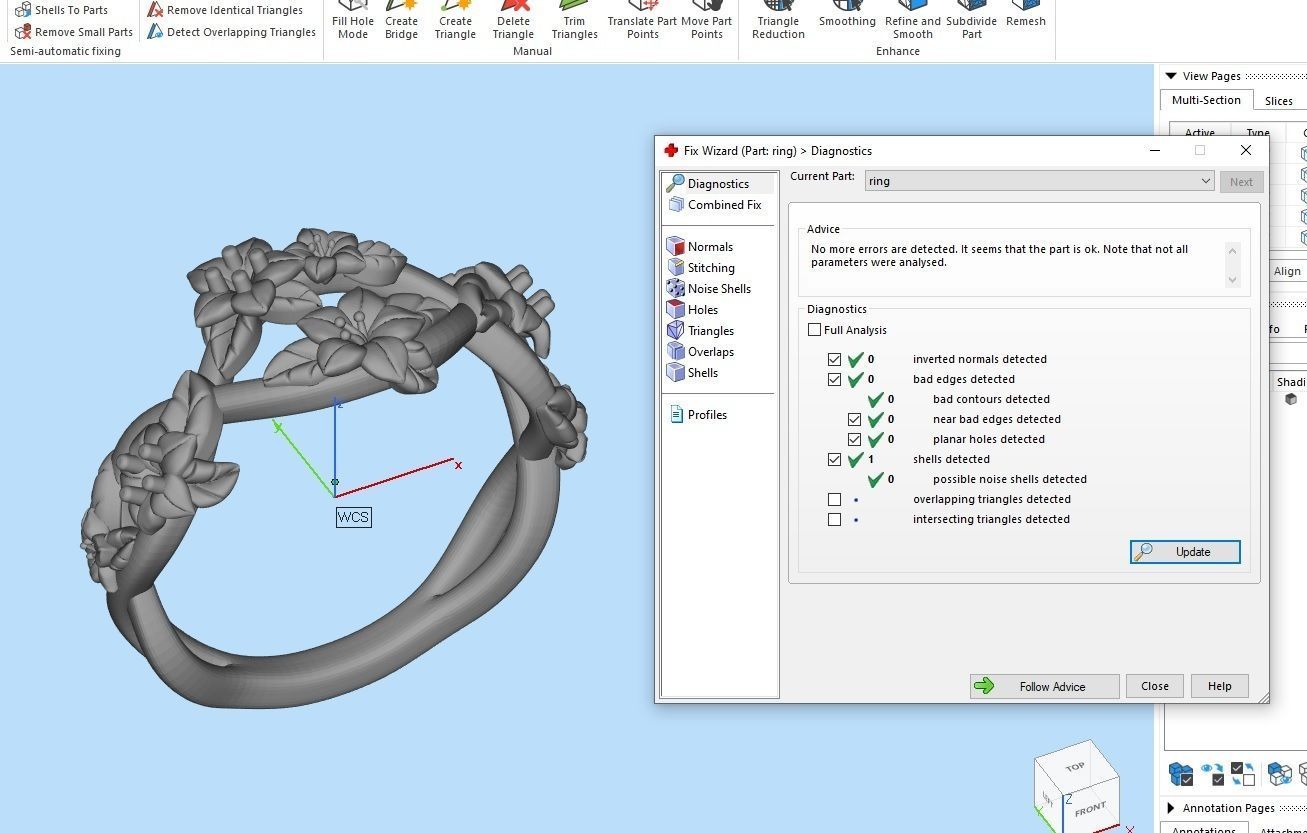The width and height of the screenshot is (1307, 833).
Task: Click the small shading cube icon
Action: coord(1291,399)
